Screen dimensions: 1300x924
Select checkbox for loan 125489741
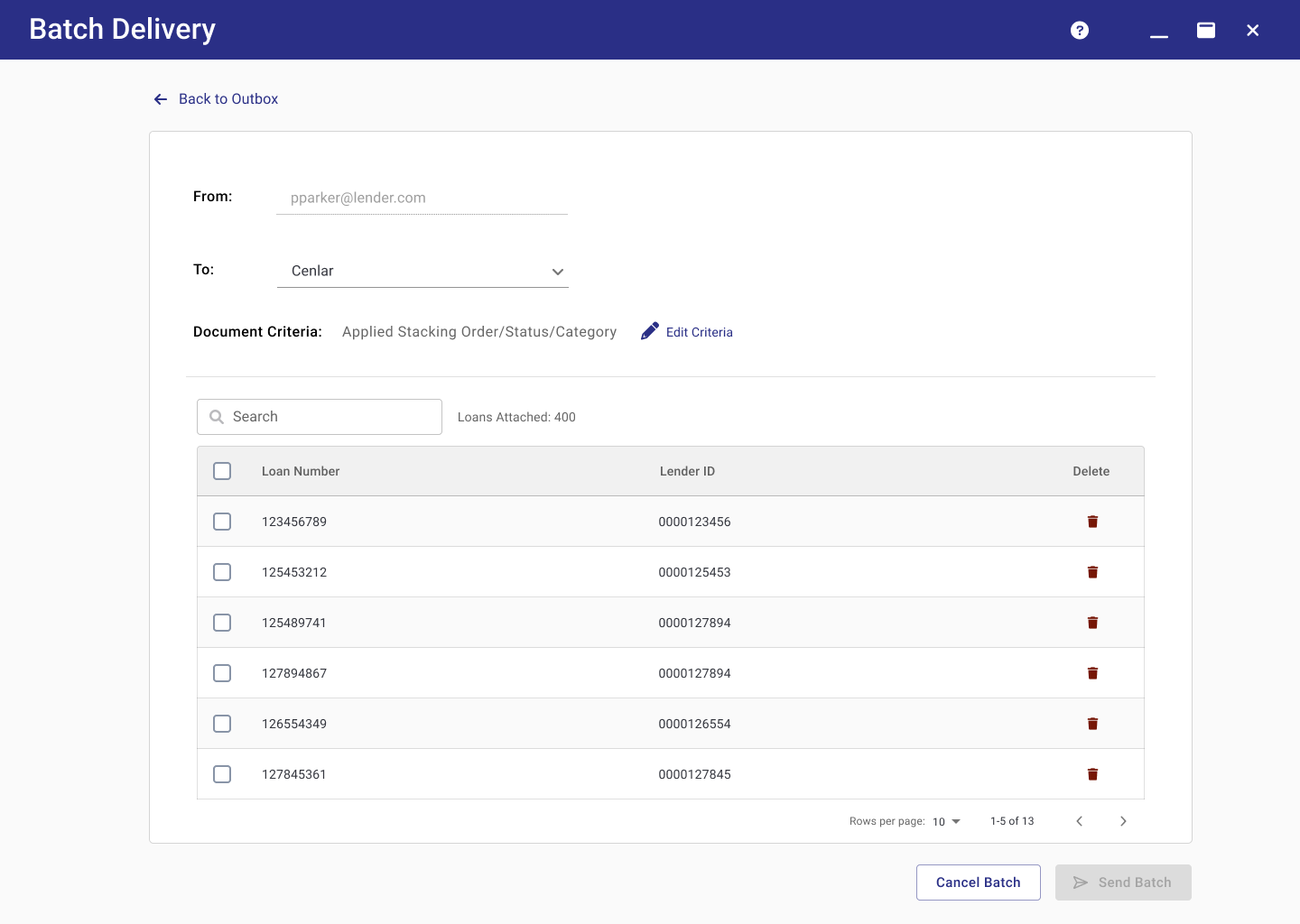222,623
